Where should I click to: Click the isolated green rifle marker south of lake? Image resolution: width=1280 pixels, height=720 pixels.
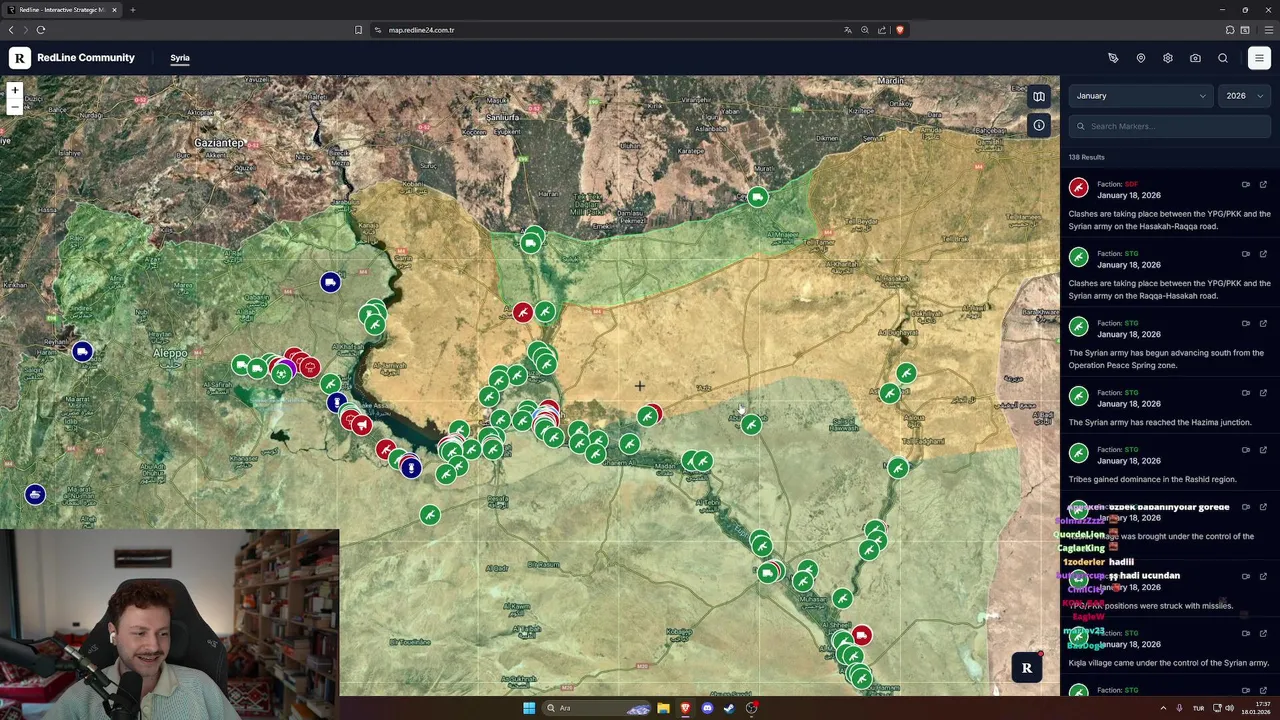click(429, 514)
